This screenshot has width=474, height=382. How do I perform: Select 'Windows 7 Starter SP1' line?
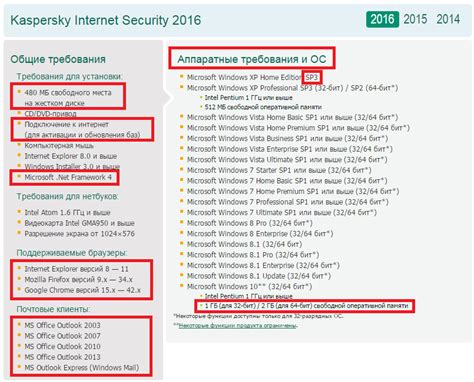279,170
